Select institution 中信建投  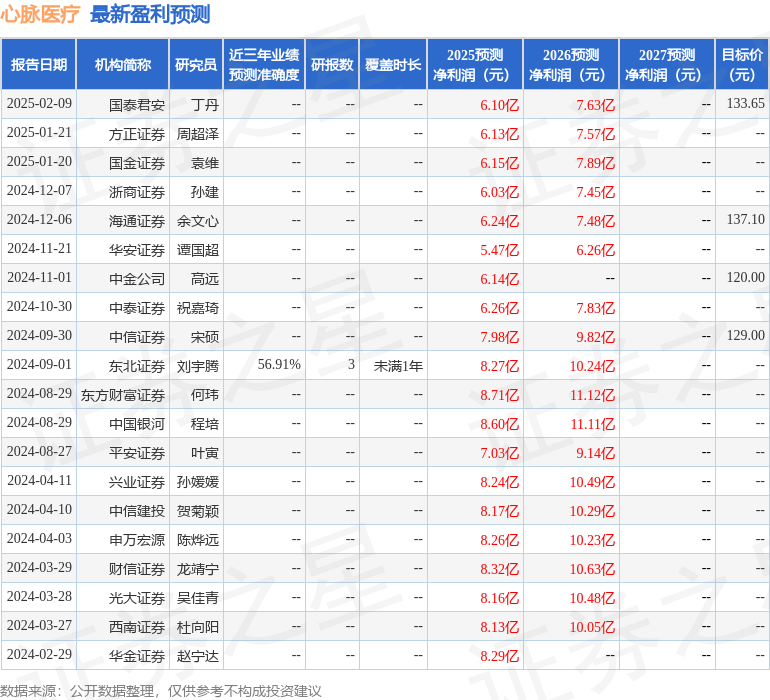click(x=137, y=511)
